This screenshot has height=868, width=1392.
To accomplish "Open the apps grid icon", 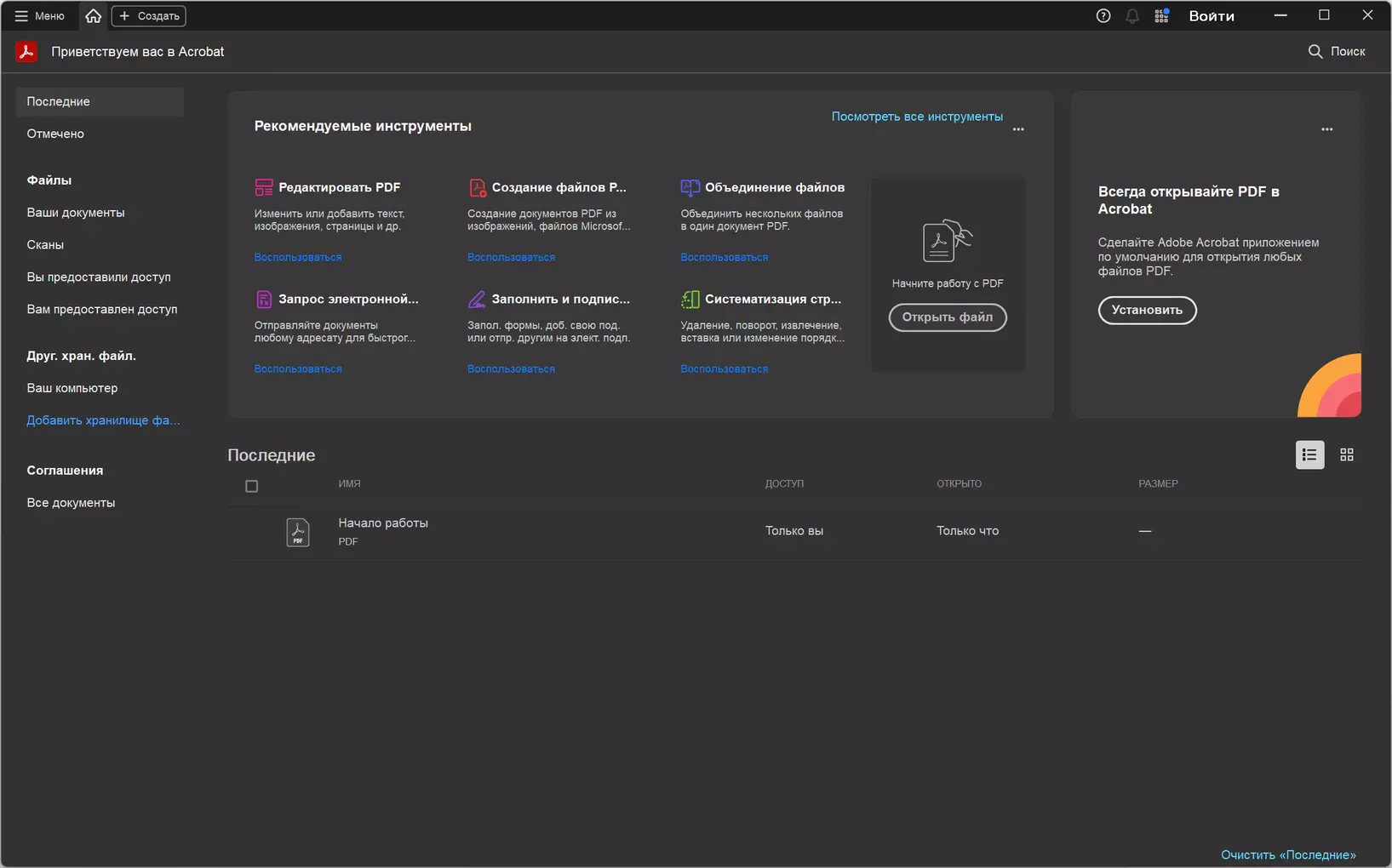I will (1161, 16).
